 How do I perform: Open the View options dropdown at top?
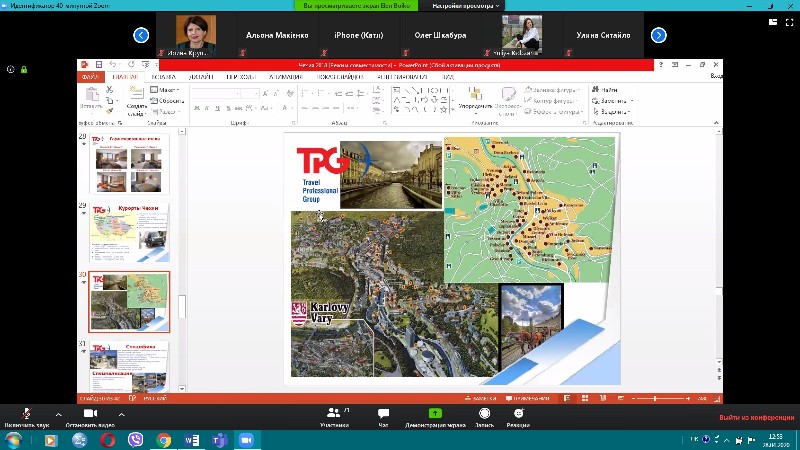468,6
